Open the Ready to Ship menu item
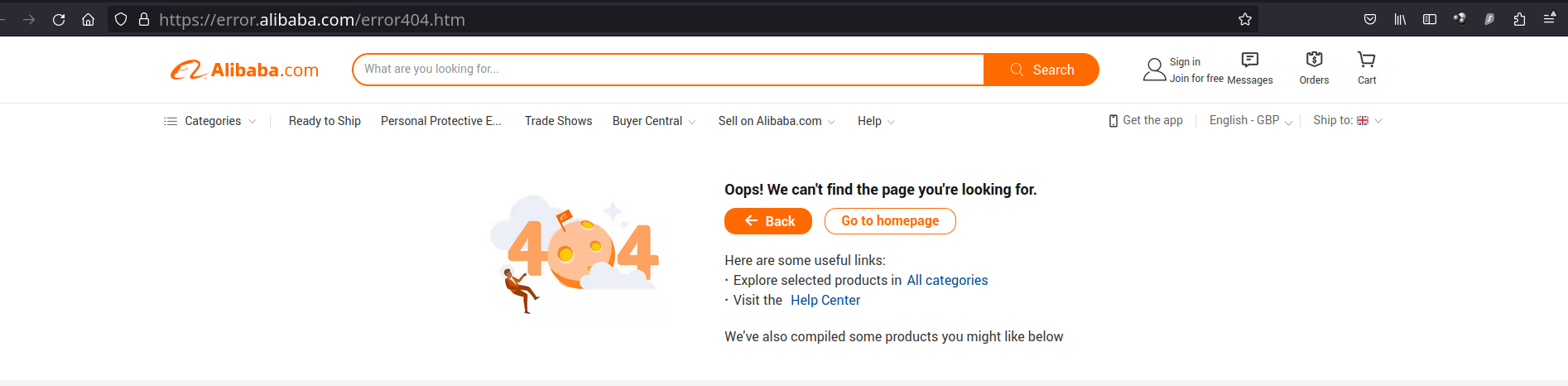 [325, 121]
